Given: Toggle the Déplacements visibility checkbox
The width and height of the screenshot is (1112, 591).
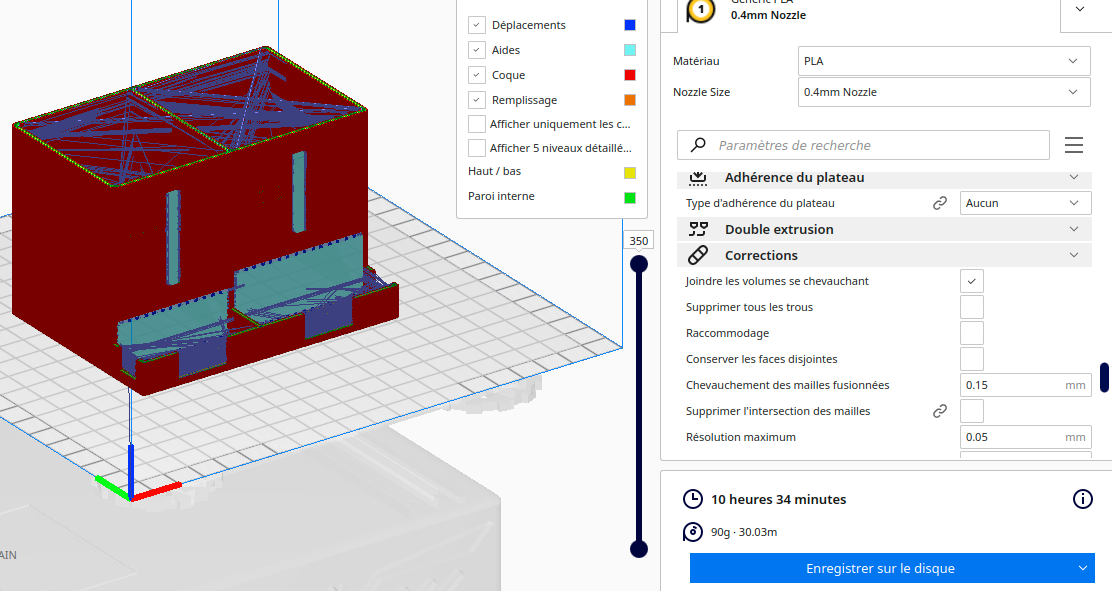Looking at the screenshot, I should pyautogui.click(x=477, y=25).
